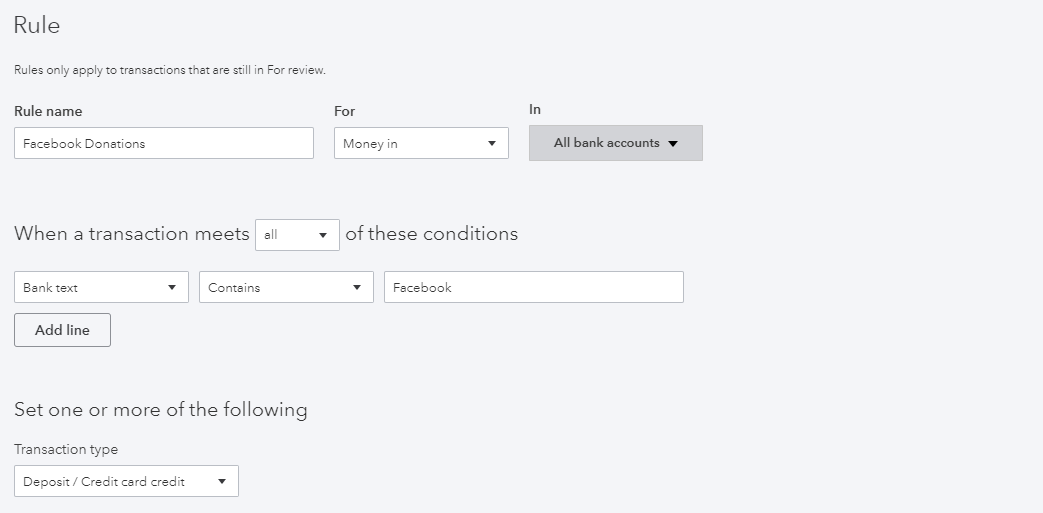This screenshot has width=1043, height=513.
Task: Click the "For" label above Money in
Action: [x=345, y=111]
